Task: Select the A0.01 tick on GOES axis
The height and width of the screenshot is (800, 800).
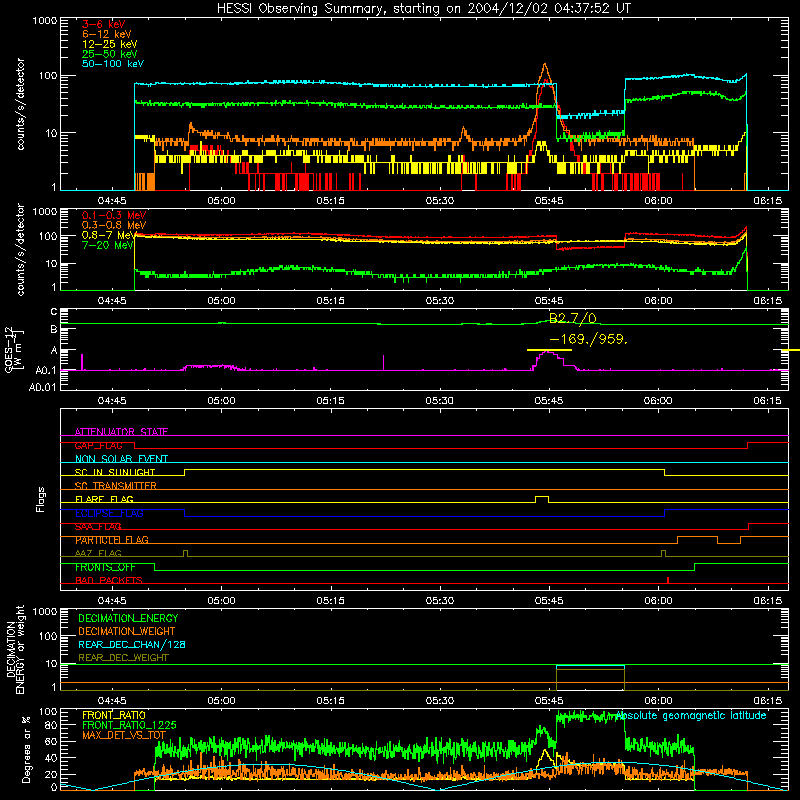Action: 42,388
